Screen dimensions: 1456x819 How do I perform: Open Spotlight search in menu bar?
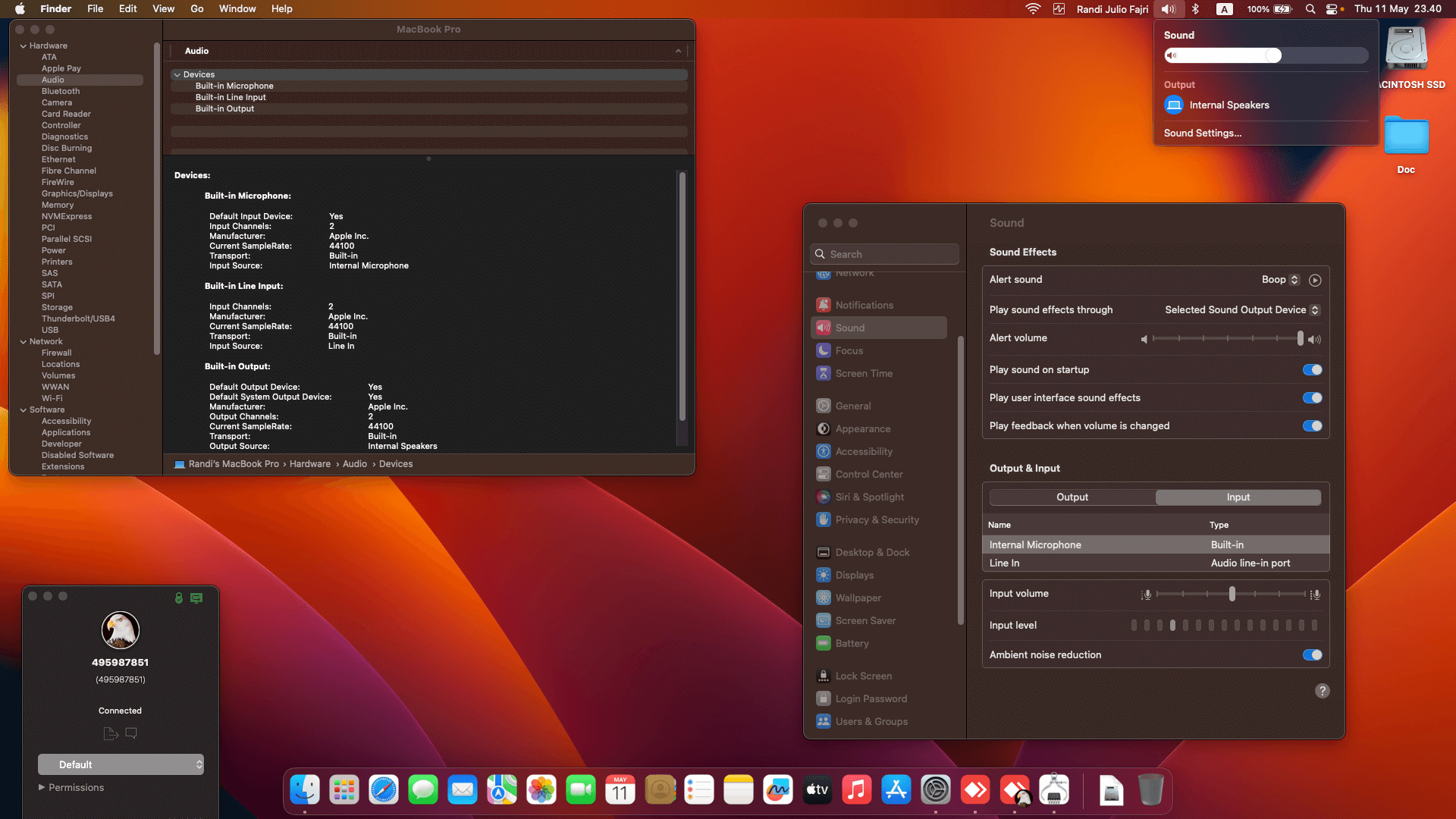1310,9
